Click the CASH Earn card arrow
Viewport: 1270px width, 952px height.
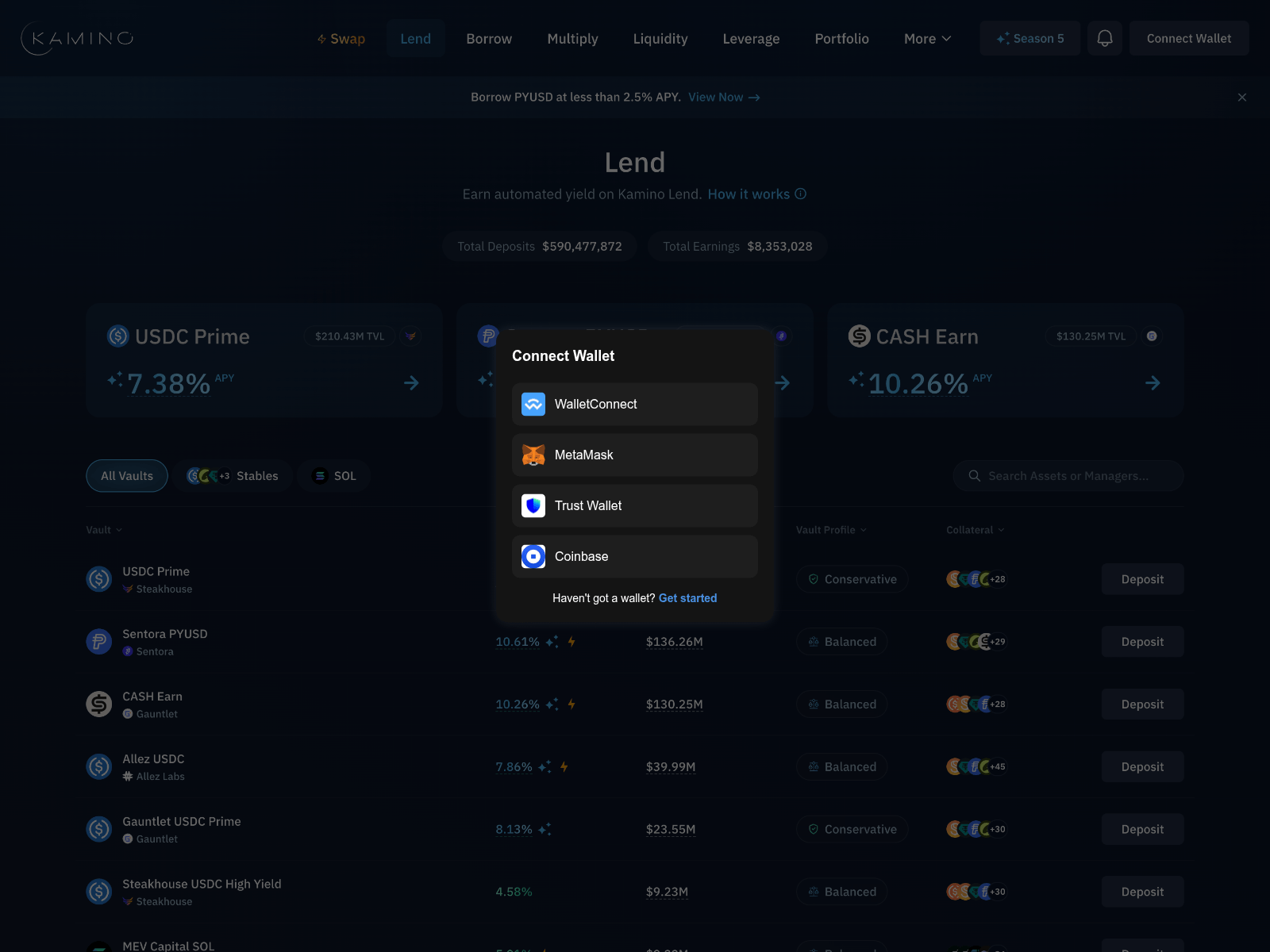point(1153,383)
